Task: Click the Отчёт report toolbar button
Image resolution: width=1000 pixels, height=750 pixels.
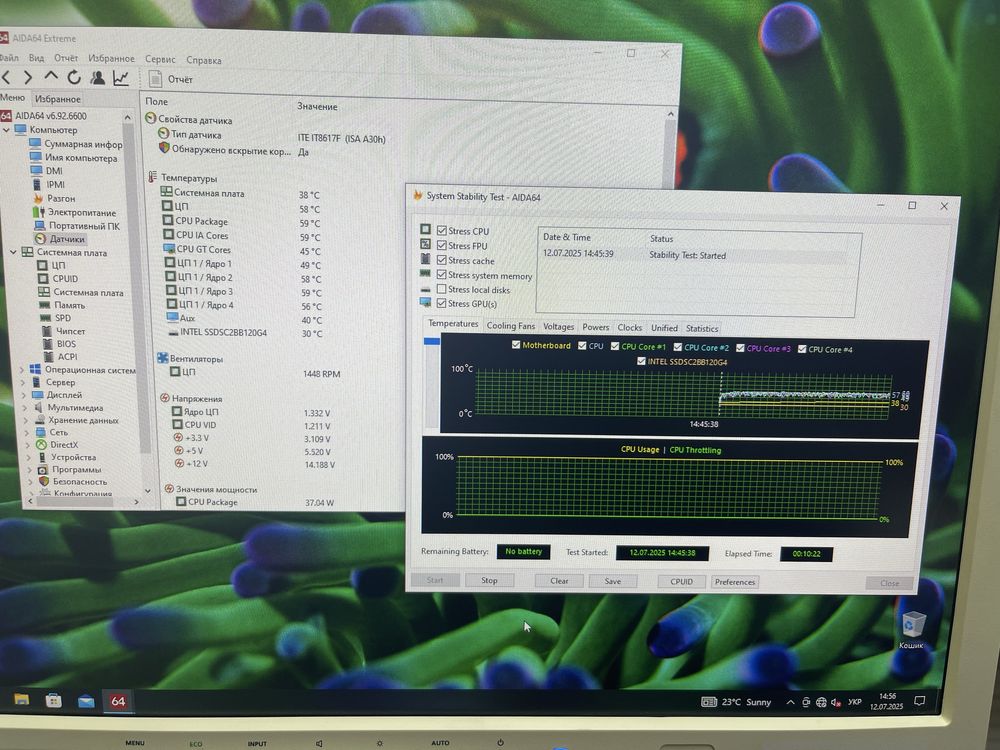Action: click(171, 79)
